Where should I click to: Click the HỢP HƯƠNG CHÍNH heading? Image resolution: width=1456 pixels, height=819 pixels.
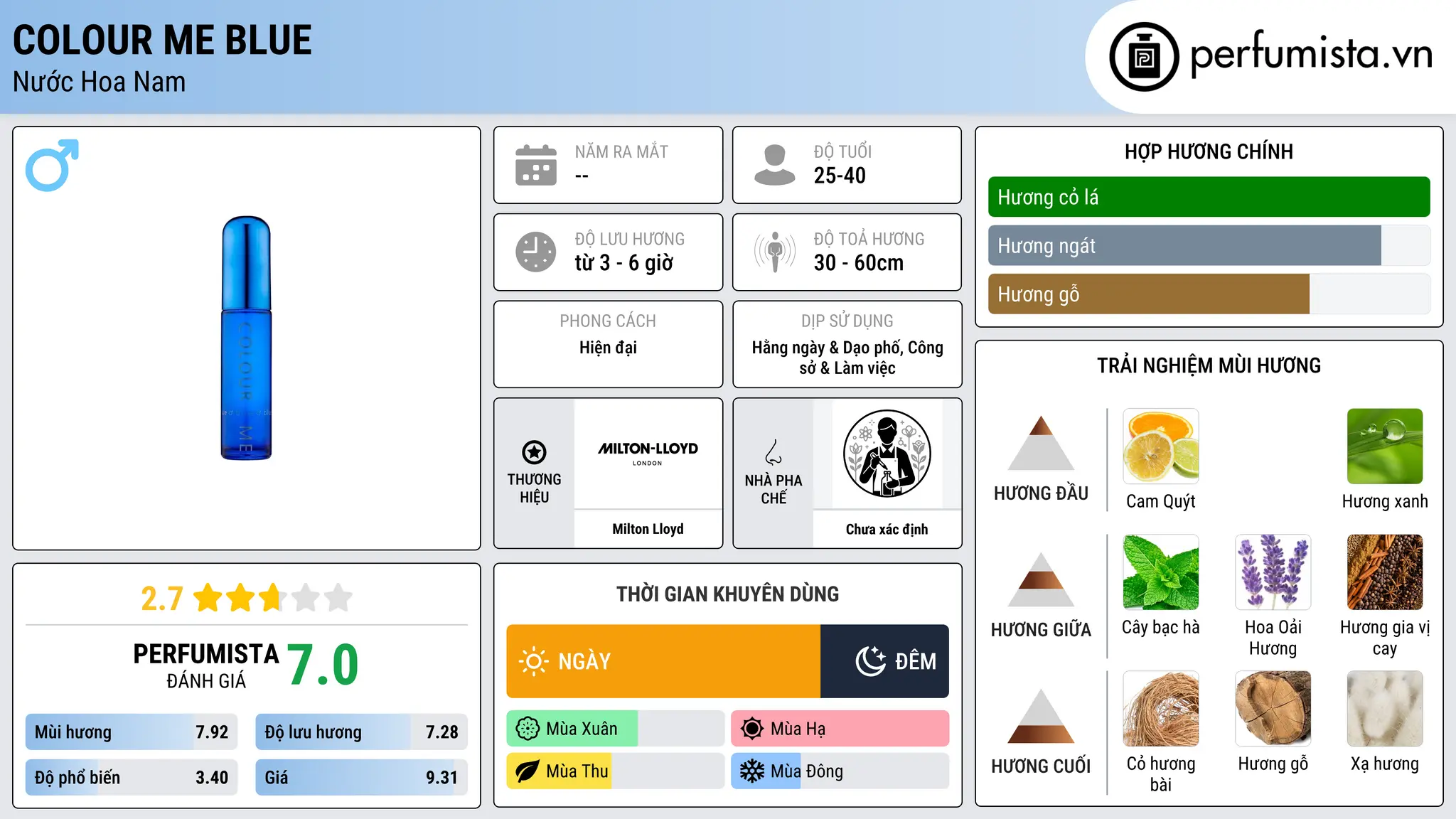[x=1209, y=151]
